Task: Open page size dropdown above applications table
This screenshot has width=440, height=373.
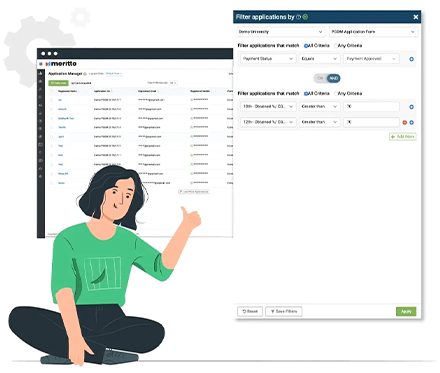Action: tap(173, 83)
